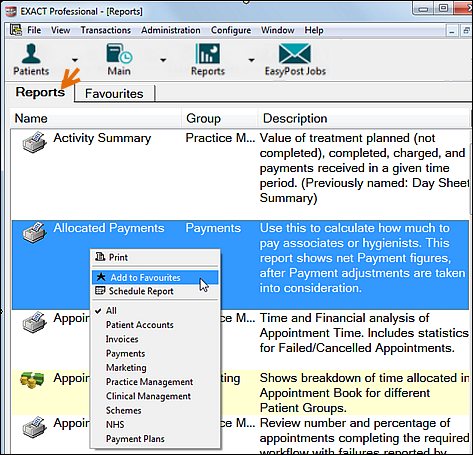Screen dimensions: 473x455
Task: Filter reports by Marketing
Action: (x=155, y=367)
